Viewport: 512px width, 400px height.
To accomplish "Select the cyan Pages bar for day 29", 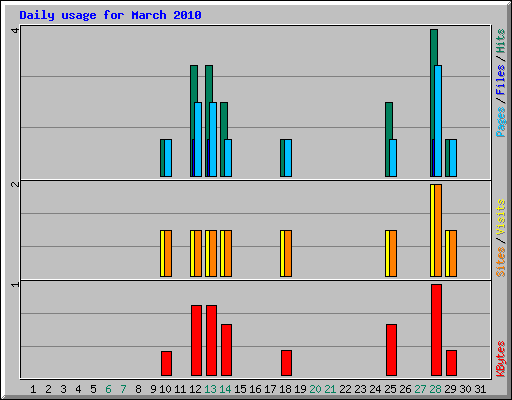I will click(453, 158).
